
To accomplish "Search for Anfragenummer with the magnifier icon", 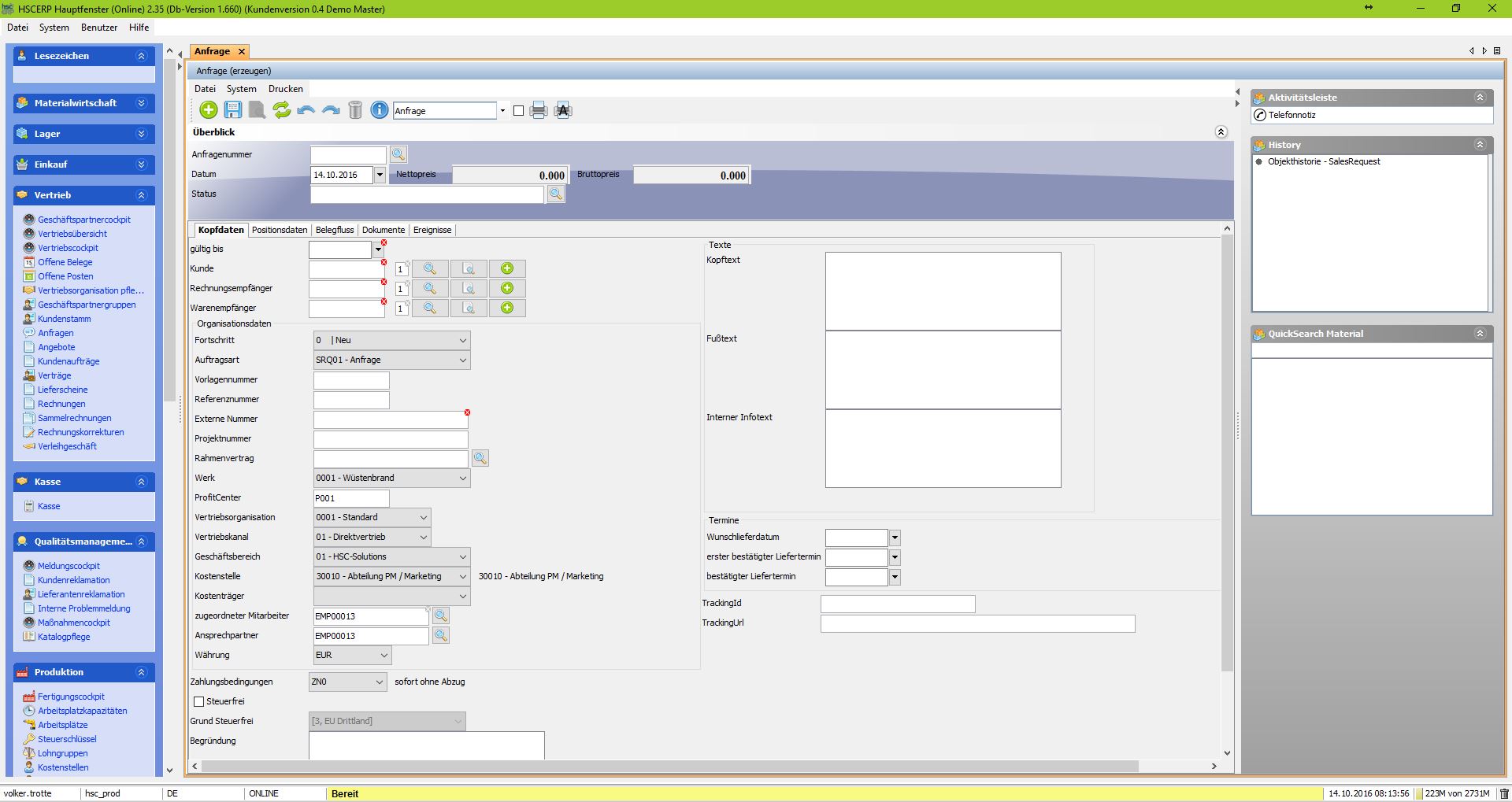I will click(398, 154).
